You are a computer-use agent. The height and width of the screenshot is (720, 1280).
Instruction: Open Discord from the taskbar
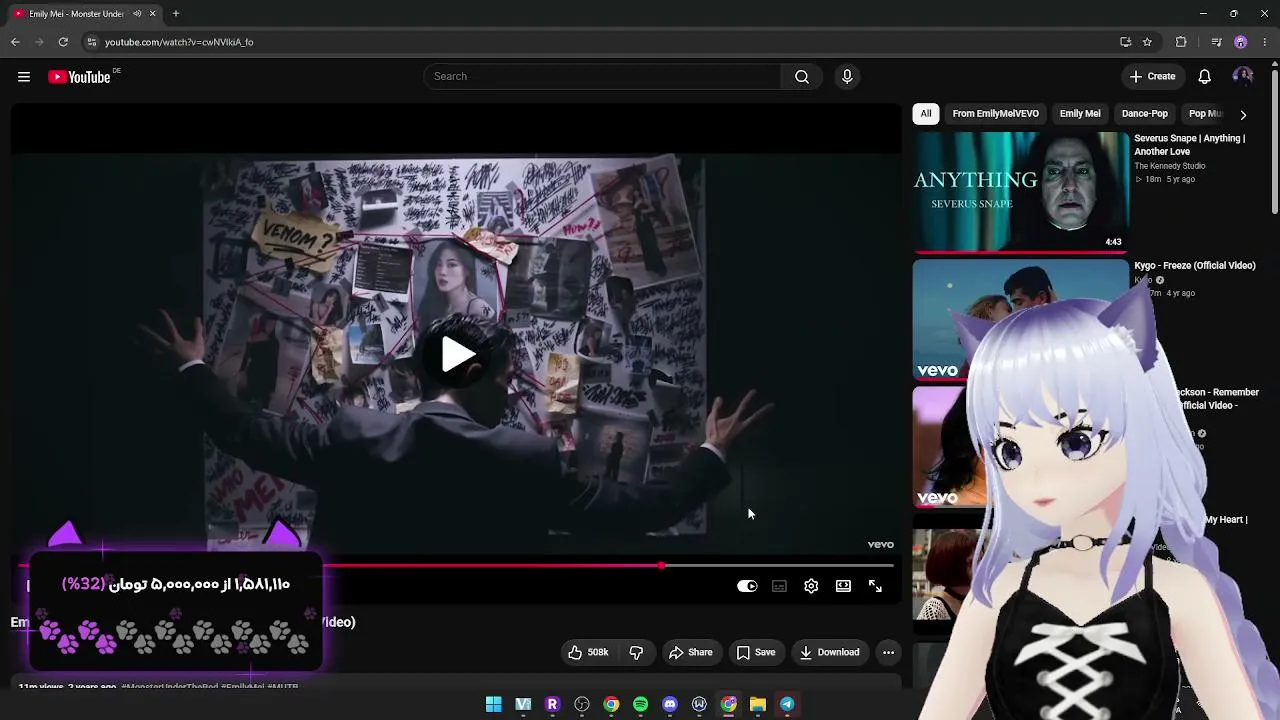click(x=670, y=704)
